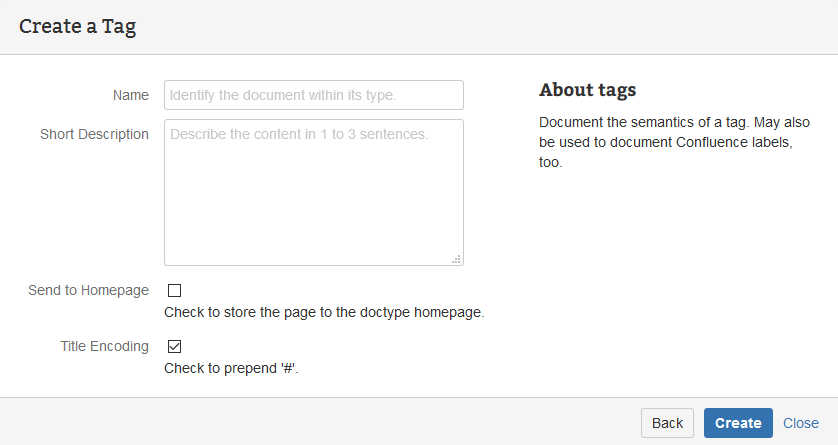Click the Name input field
The width and height of the screenshot is (838, 445).
313,95
